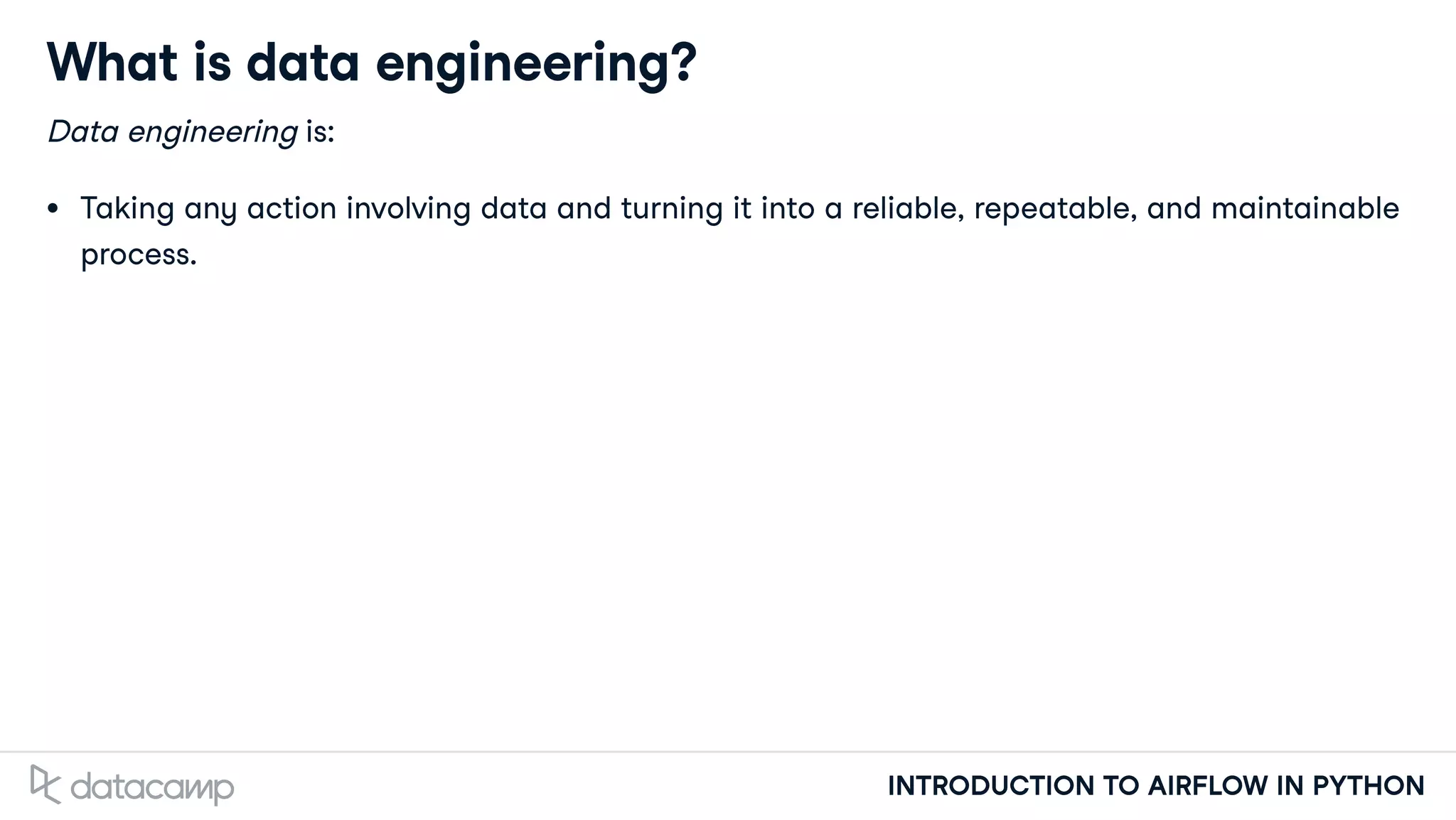Image resolution: width=1456 pixels, height=820 pixels.
Task: Click the word 'action' in the bullet
Action: pyautogui.click(x=291, y=209)
